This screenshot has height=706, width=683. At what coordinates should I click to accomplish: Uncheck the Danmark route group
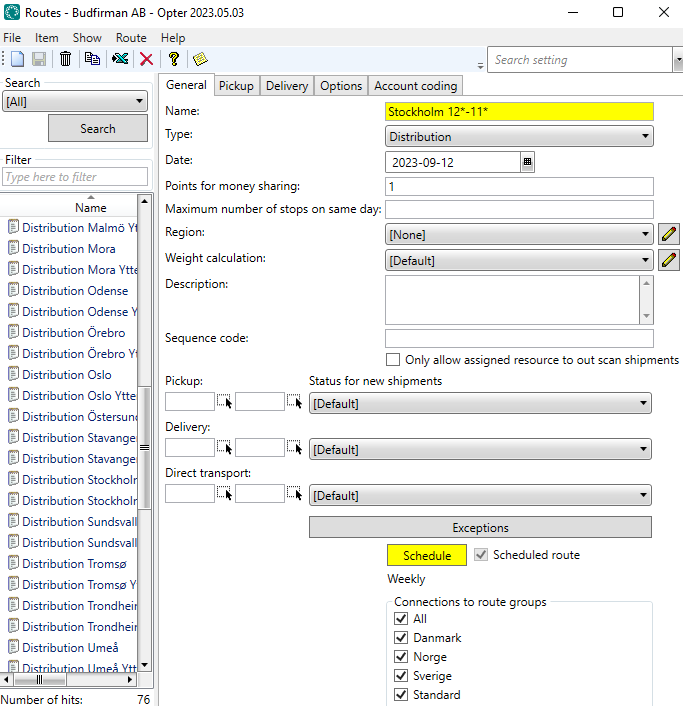pos(402,638)
